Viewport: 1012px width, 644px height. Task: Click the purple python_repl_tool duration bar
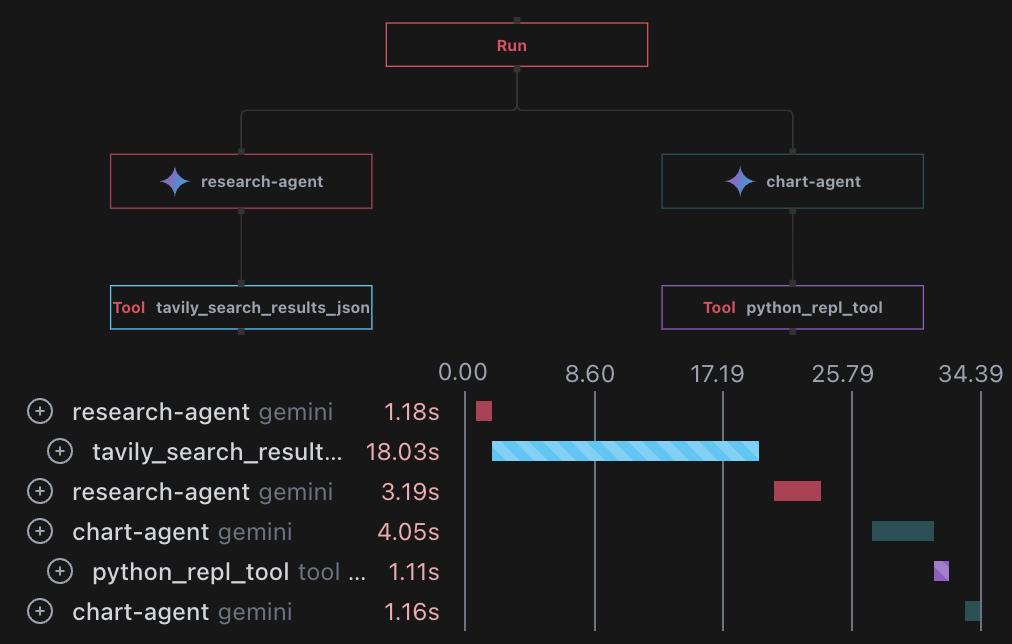pyautogui.click(x=941, y=571)
